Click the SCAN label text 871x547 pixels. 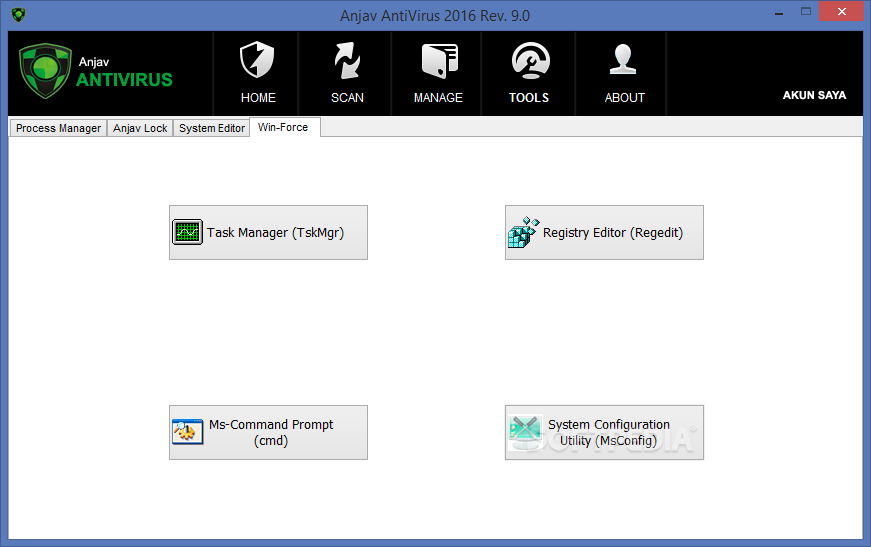(347, 98)
